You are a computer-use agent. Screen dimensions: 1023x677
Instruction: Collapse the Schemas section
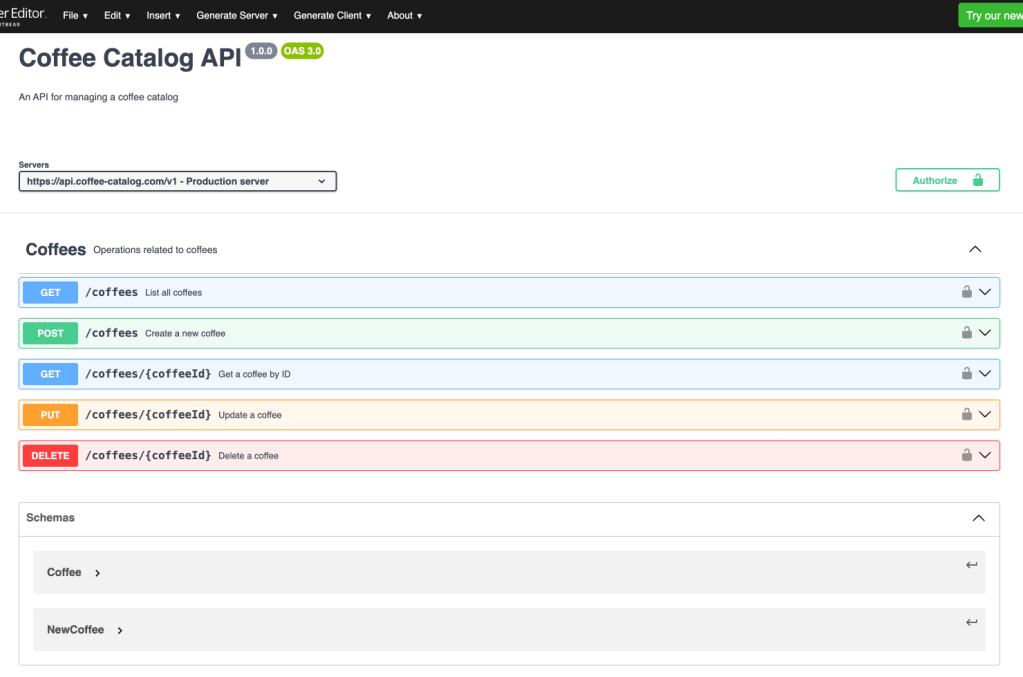[978, 518]
